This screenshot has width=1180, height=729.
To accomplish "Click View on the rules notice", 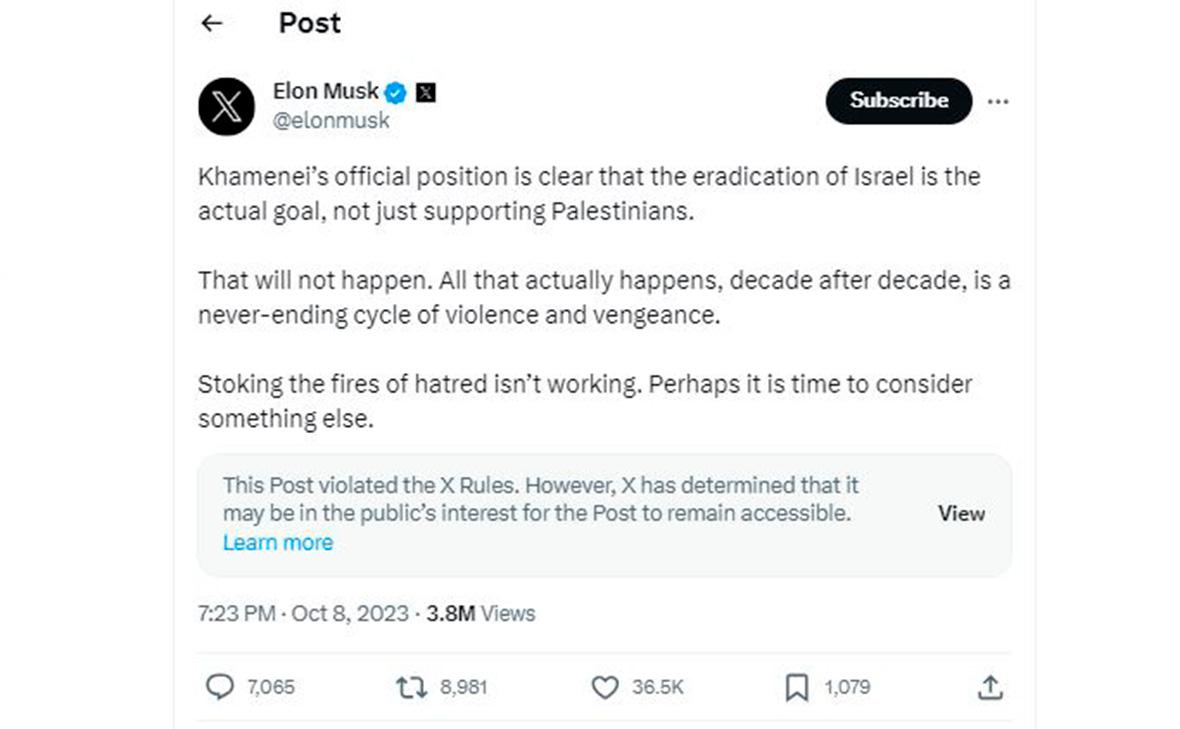I will [x=961, y=513].
